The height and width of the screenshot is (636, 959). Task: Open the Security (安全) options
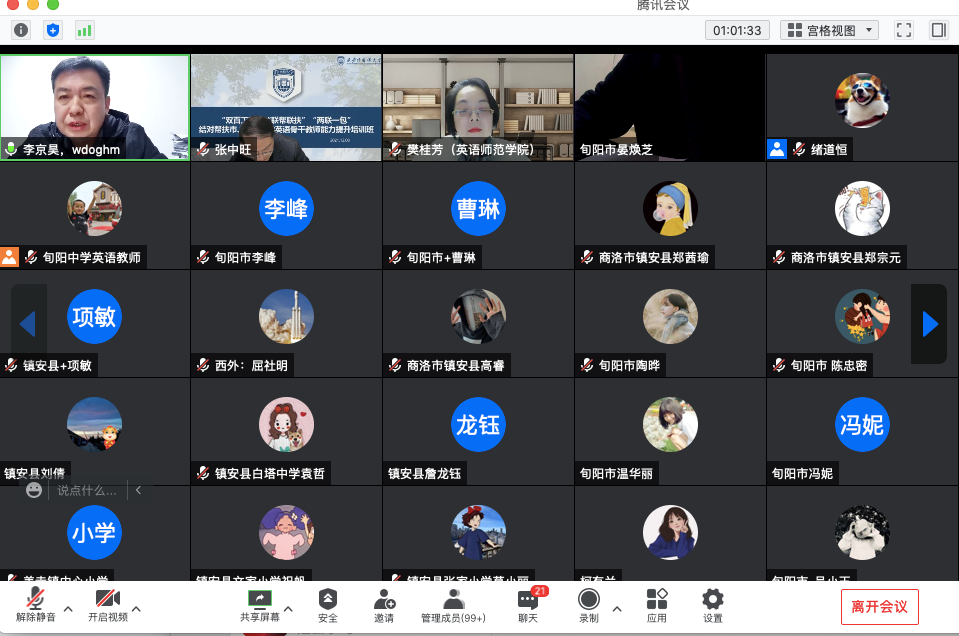327,605
